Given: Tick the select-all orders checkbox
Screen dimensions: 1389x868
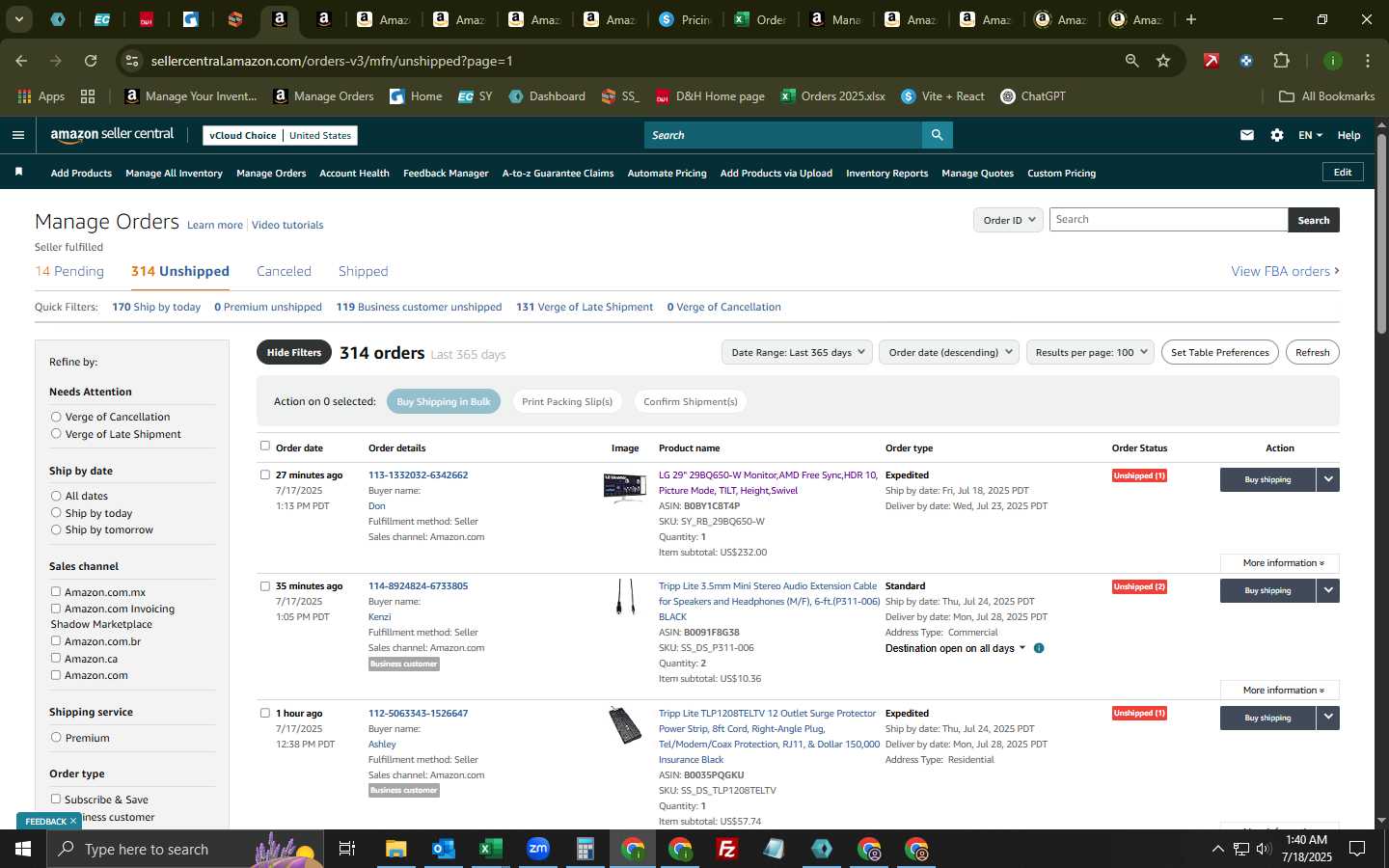Looking at the screenshot, I should 265,446.
